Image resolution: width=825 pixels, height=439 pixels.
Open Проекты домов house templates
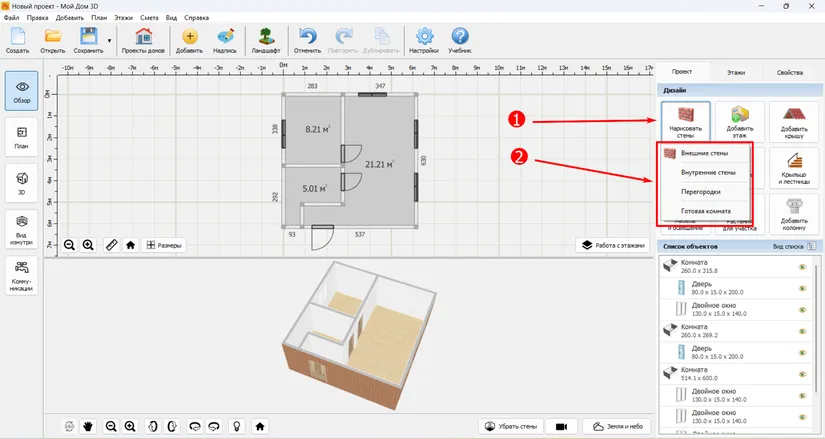pos(143,40)
